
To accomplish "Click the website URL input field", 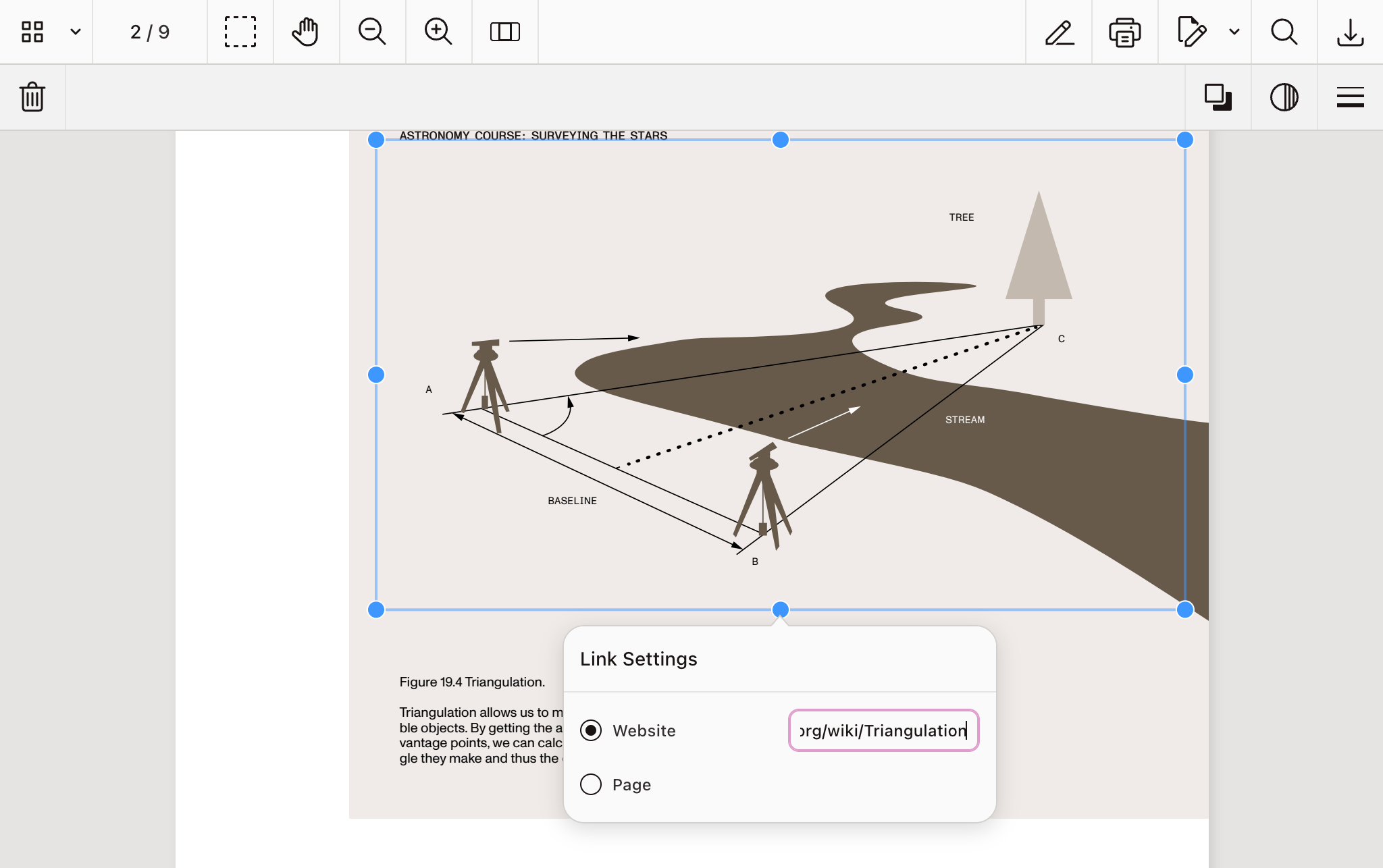I will click(883, 730).
